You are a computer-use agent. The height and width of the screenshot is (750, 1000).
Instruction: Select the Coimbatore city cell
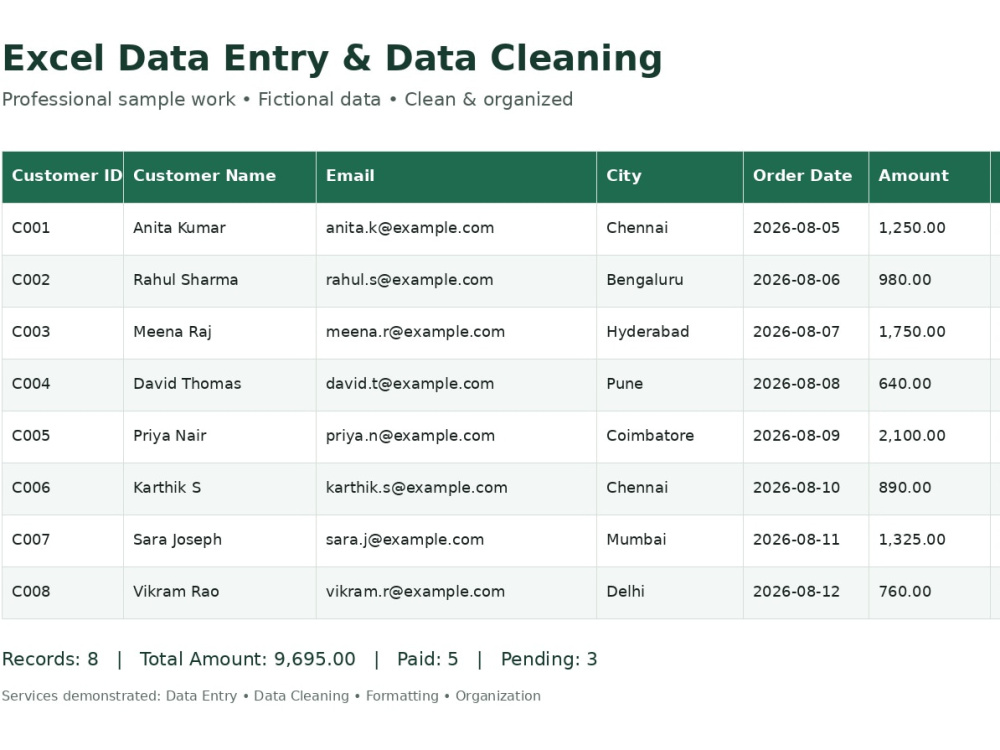tap(670, 437)
